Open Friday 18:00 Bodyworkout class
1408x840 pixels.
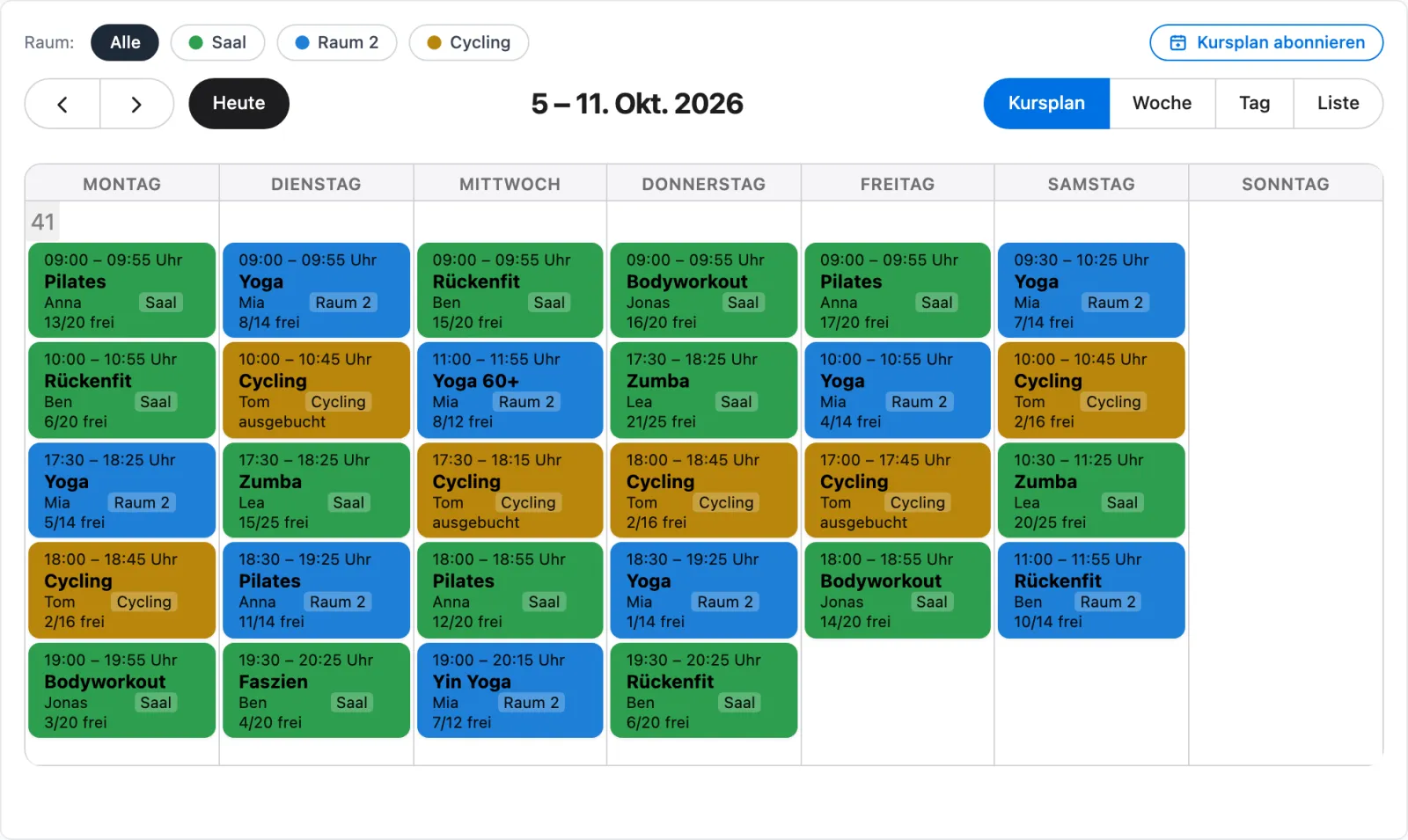click(x=898, y=590)
